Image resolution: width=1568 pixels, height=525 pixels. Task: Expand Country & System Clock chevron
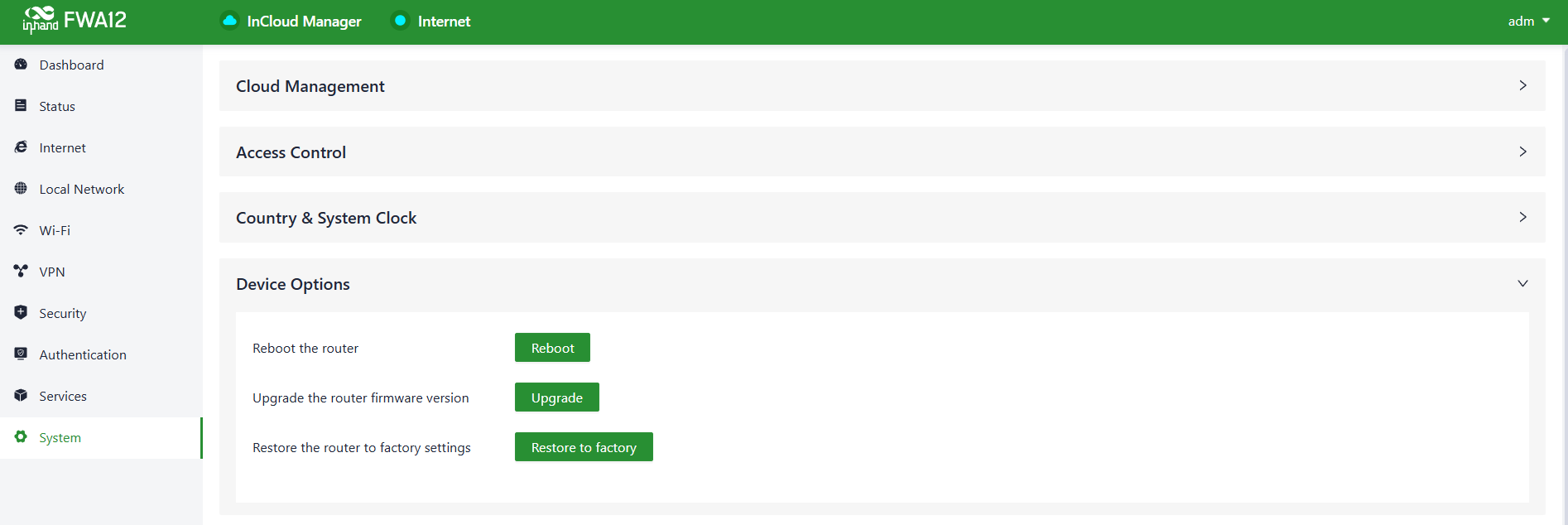(x=1522, y=217)
